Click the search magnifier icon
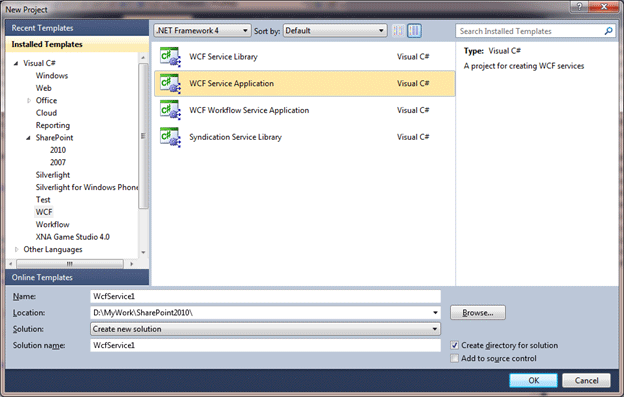 (x=608, y=31)
